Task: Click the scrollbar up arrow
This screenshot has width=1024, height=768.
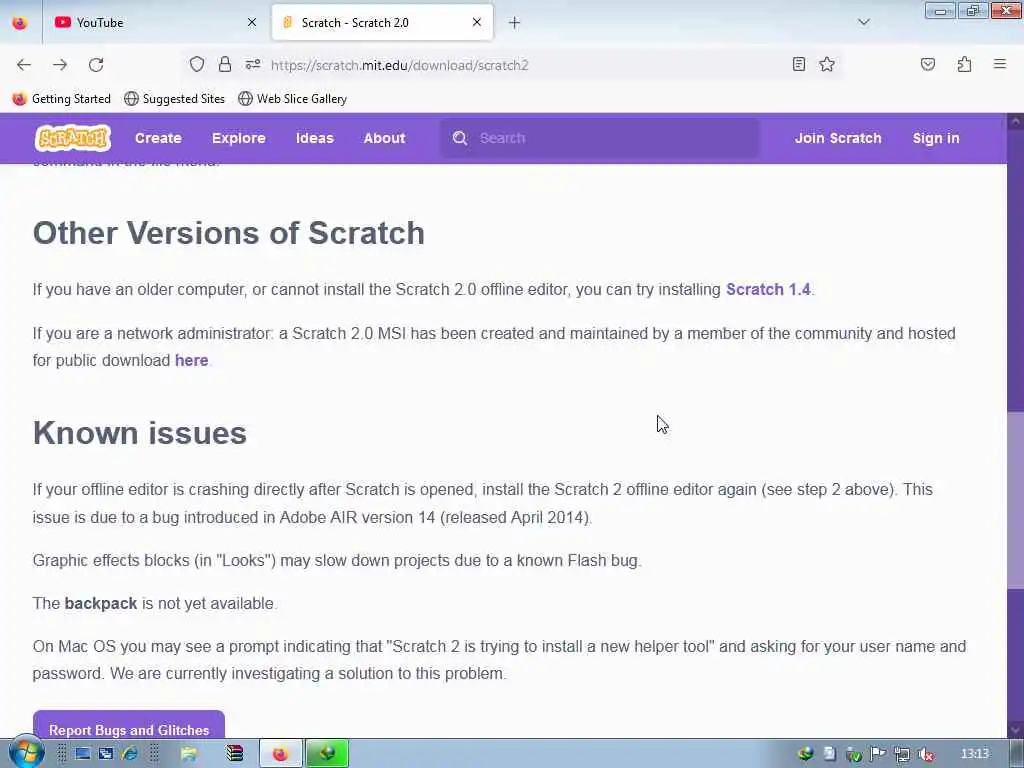Action: pos(1015,121)
